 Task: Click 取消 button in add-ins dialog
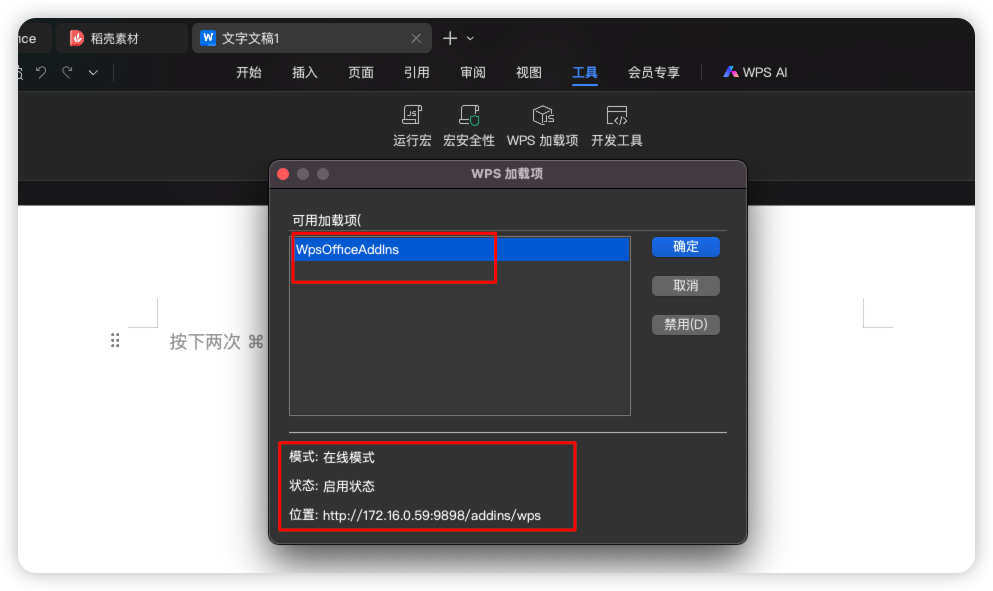pos(686,286)
